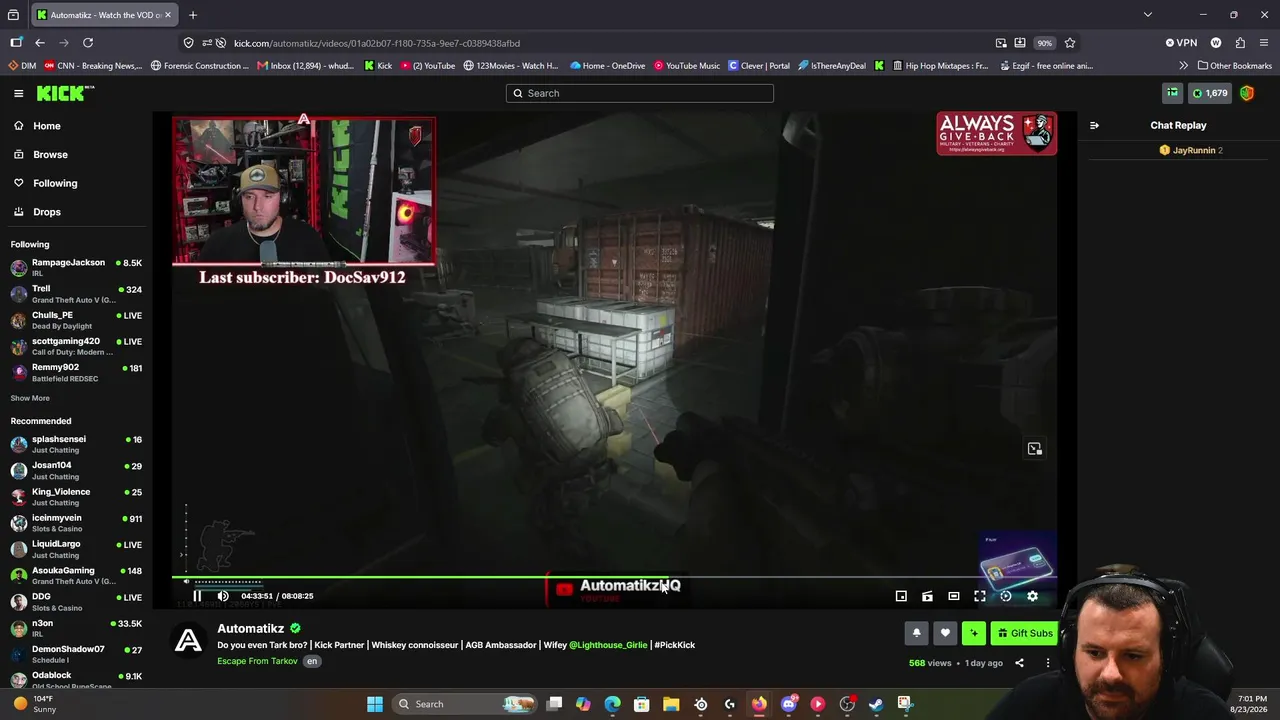Open the 1,679 Kick points balance
Screen dimensions: 1280x720
pyautogui.click(x=1210, y=93)
